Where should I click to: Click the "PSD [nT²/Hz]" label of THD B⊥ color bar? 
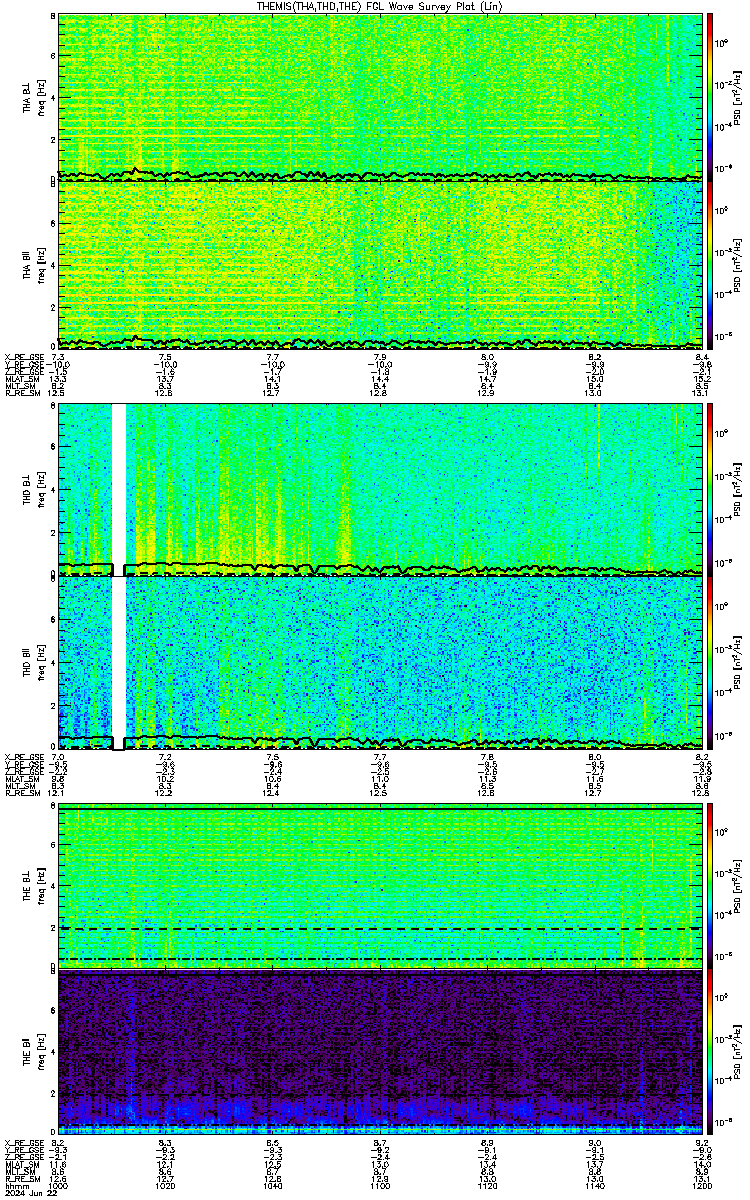coord(738,490)
